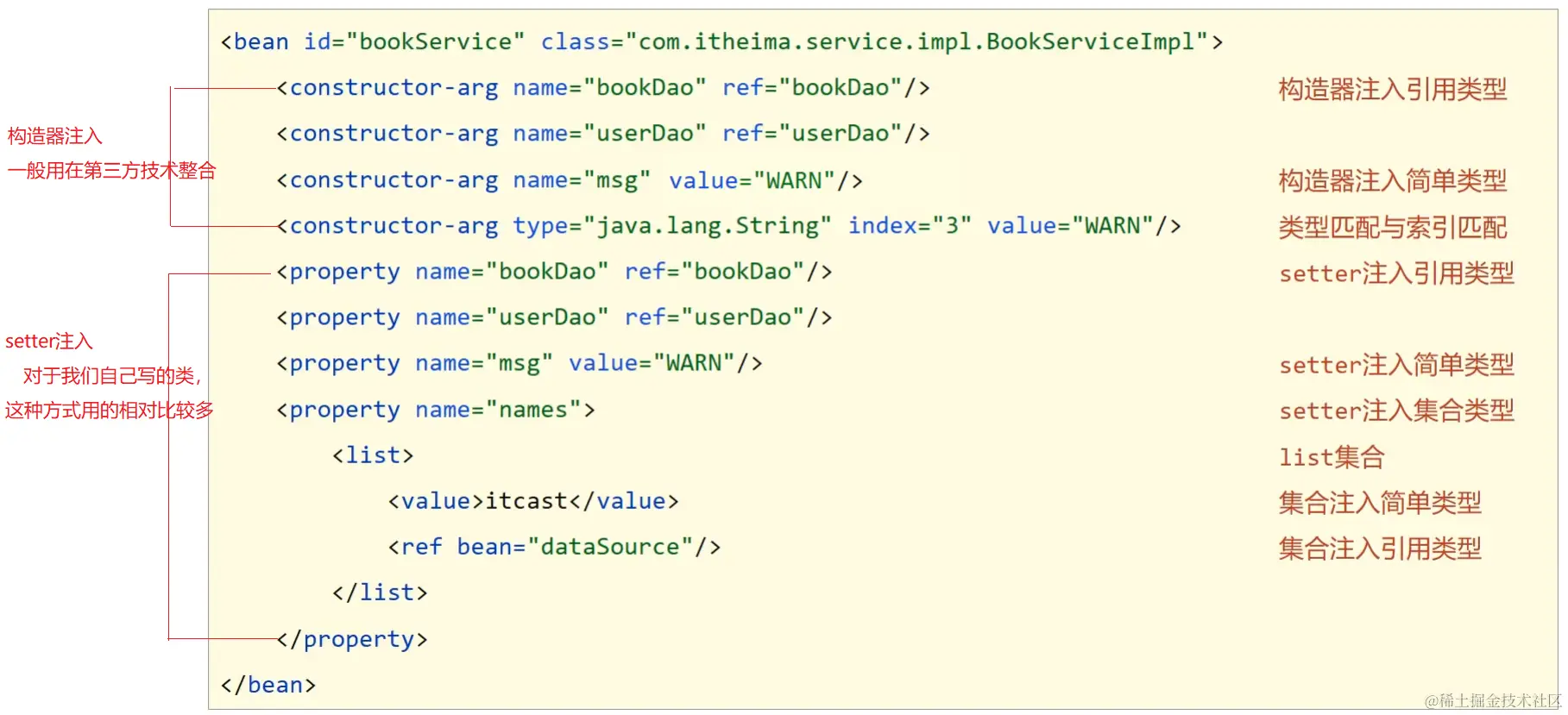Click the left note 对于我们自己写的类,
The image size is (1568, 715).
pyautogui.click(x=112, y=376)
